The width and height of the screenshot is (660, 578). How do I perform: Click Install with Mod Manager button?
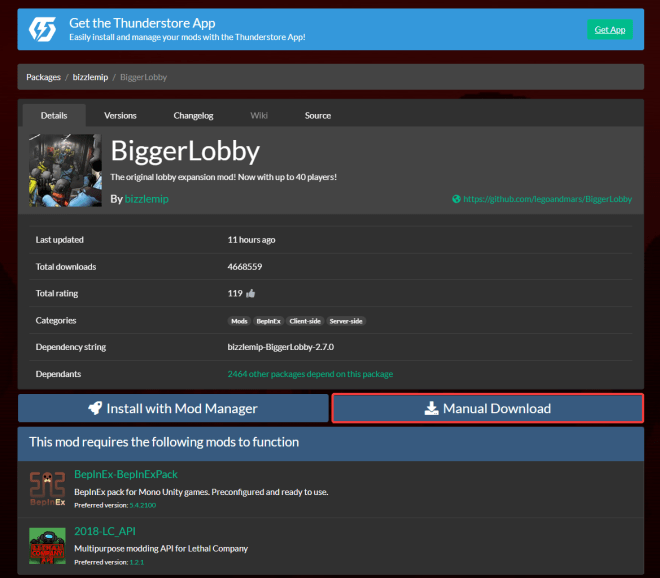[173, 408]
